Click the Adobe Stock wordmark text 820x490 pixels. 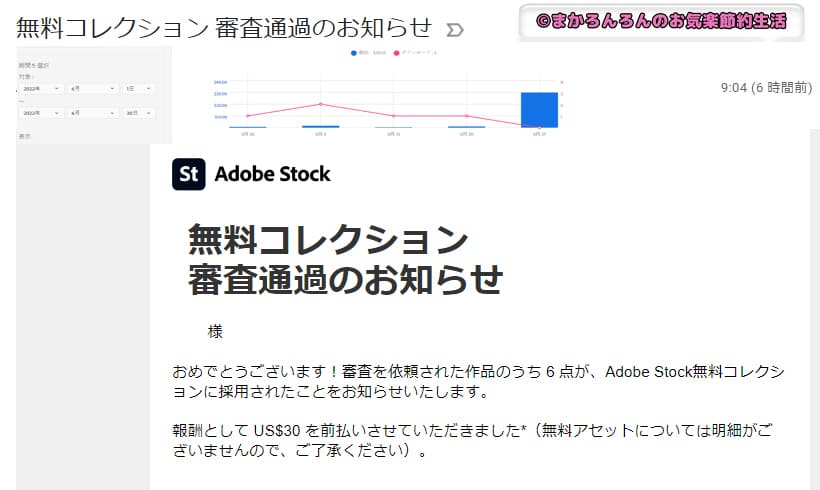coord(272,174)
